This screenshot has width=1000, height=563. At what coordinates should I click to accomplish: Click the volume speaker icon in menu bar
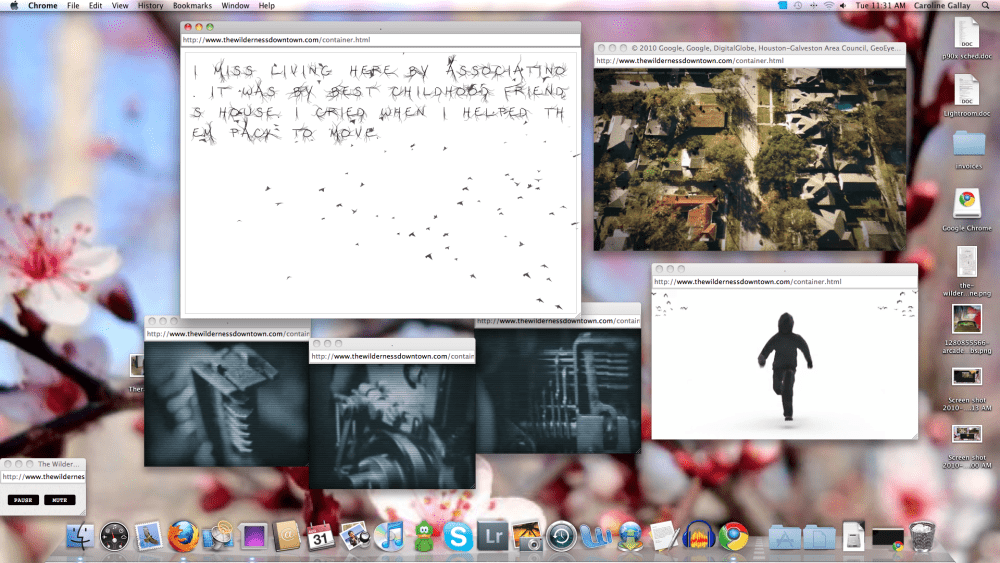tap(843, 6)
